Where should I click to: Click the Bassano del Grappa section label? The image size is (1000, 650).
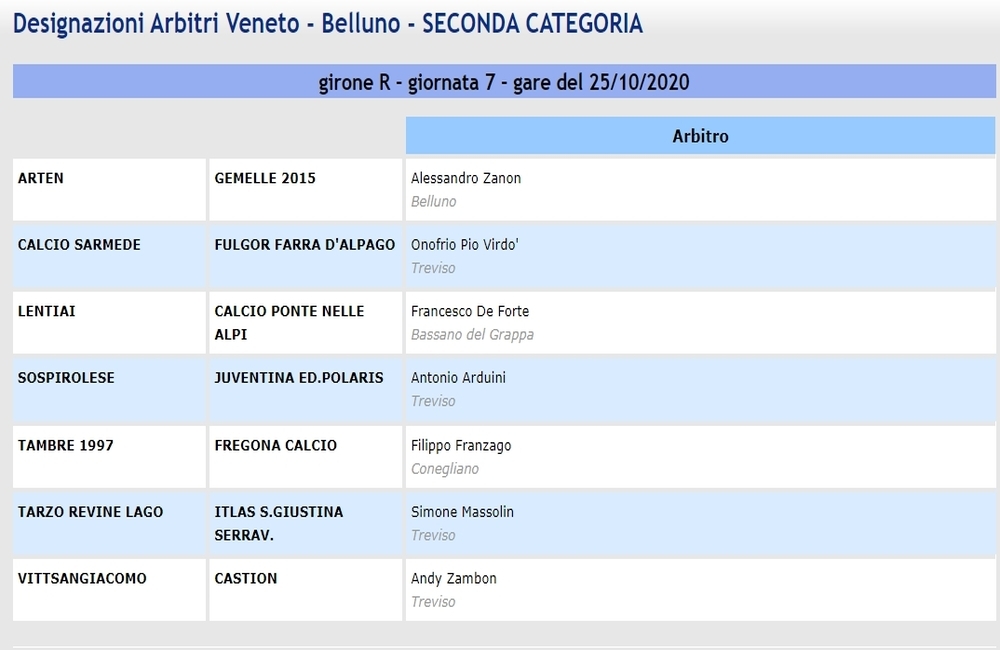472,335
